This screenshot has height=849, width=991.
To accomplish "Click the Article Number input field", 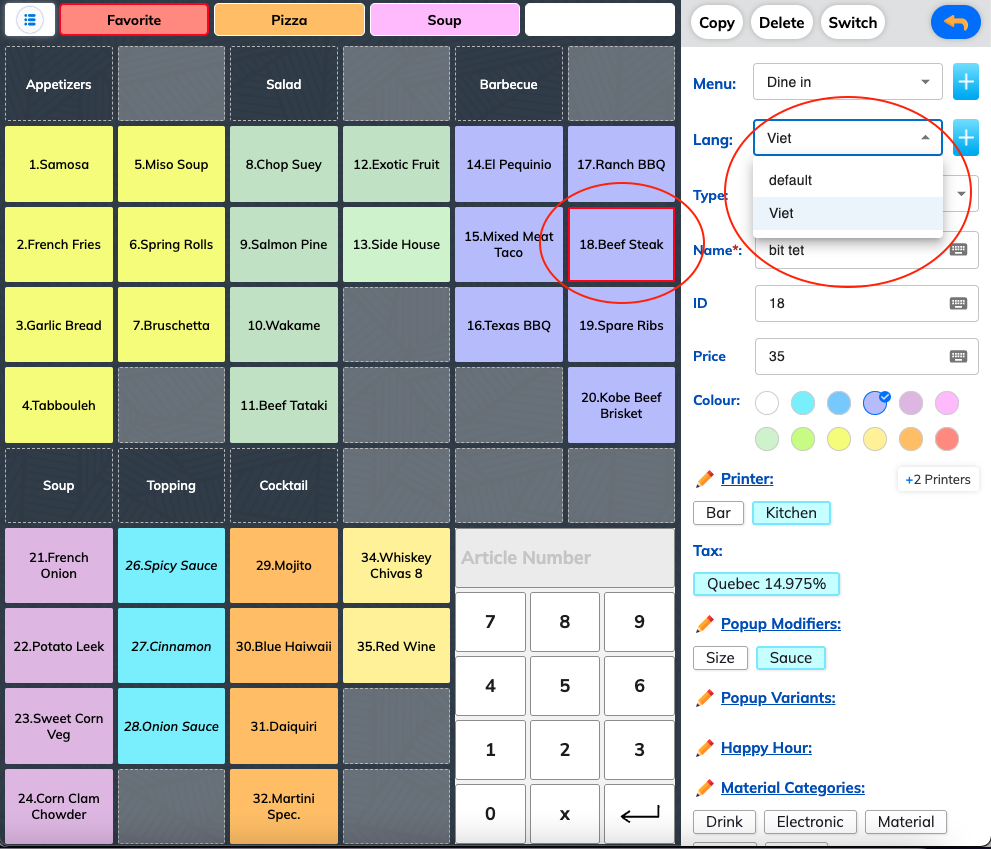I will click(565, 558).
